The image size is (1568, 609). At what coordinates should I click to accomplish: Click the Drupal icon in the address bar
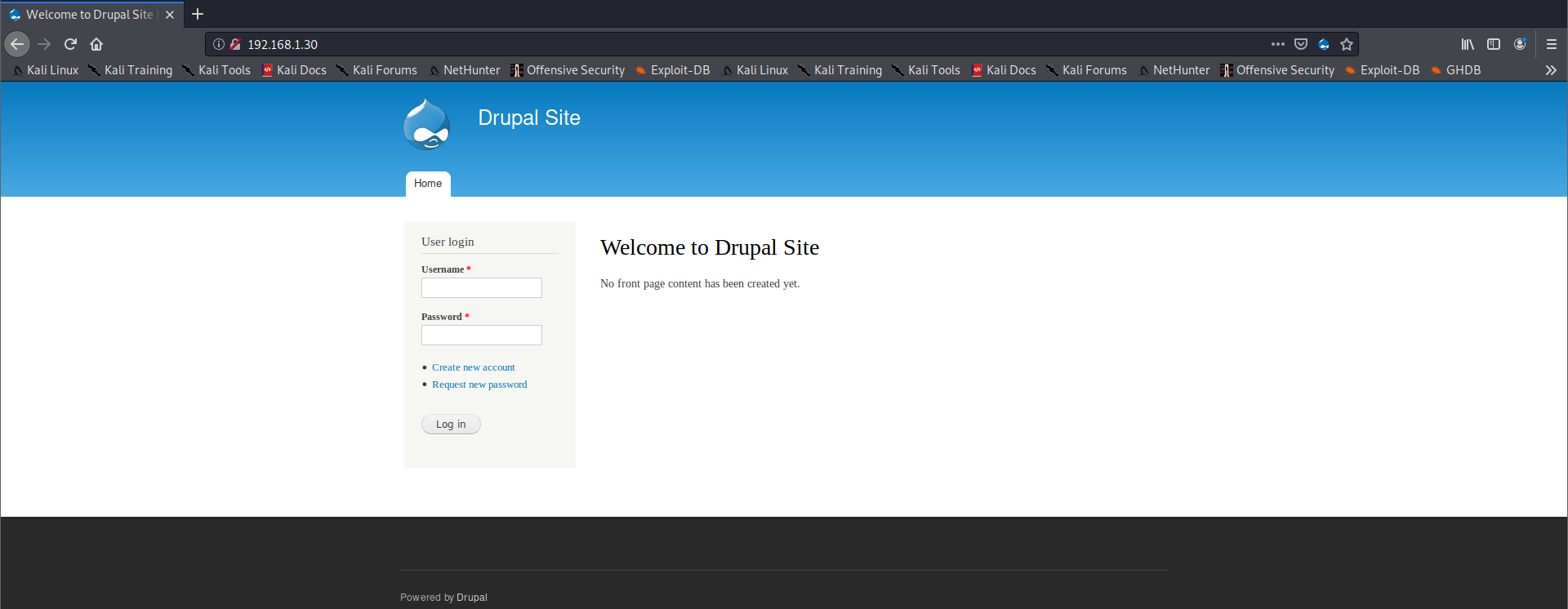click(x=1324, y=44)
